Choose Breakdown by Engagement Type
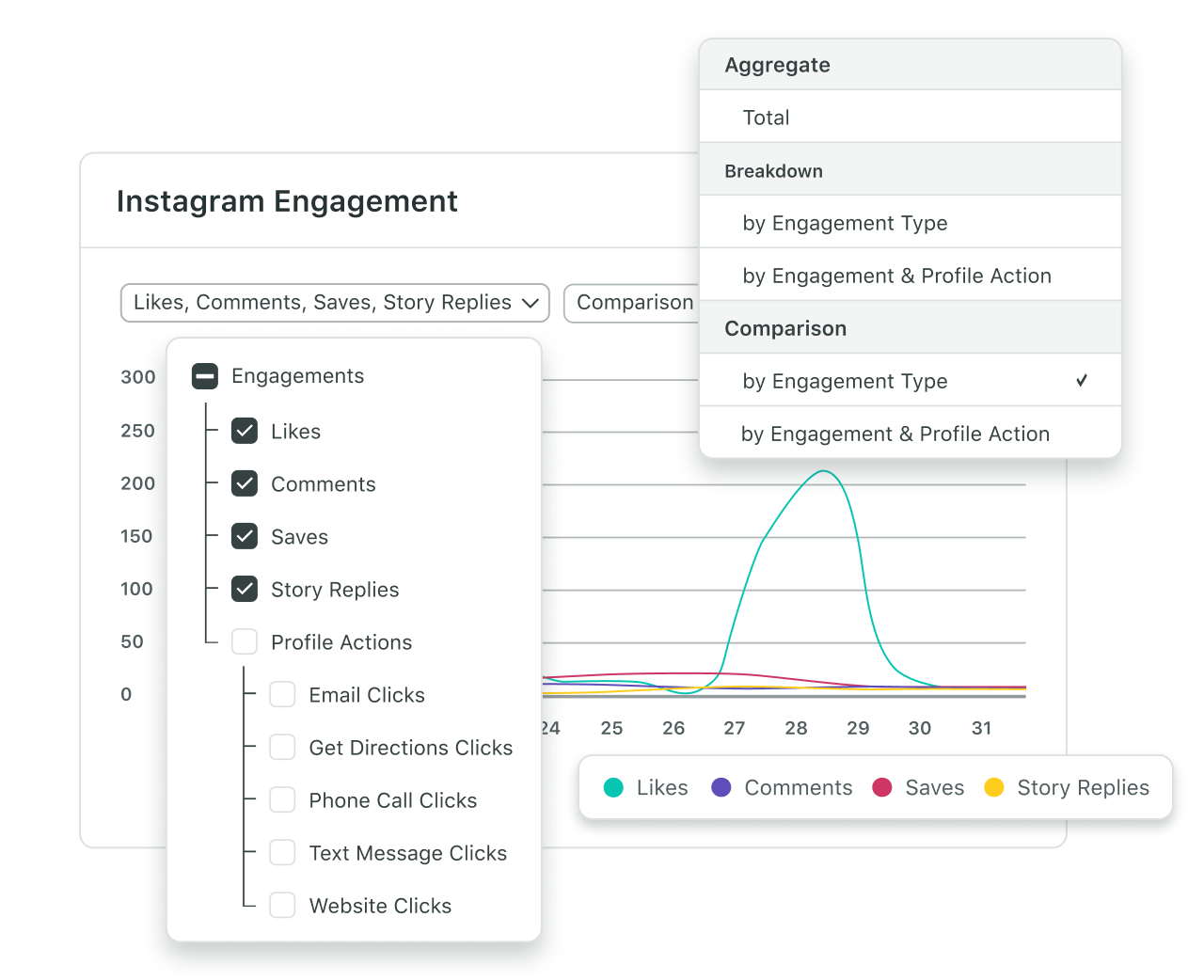 (x=911, y=222)
